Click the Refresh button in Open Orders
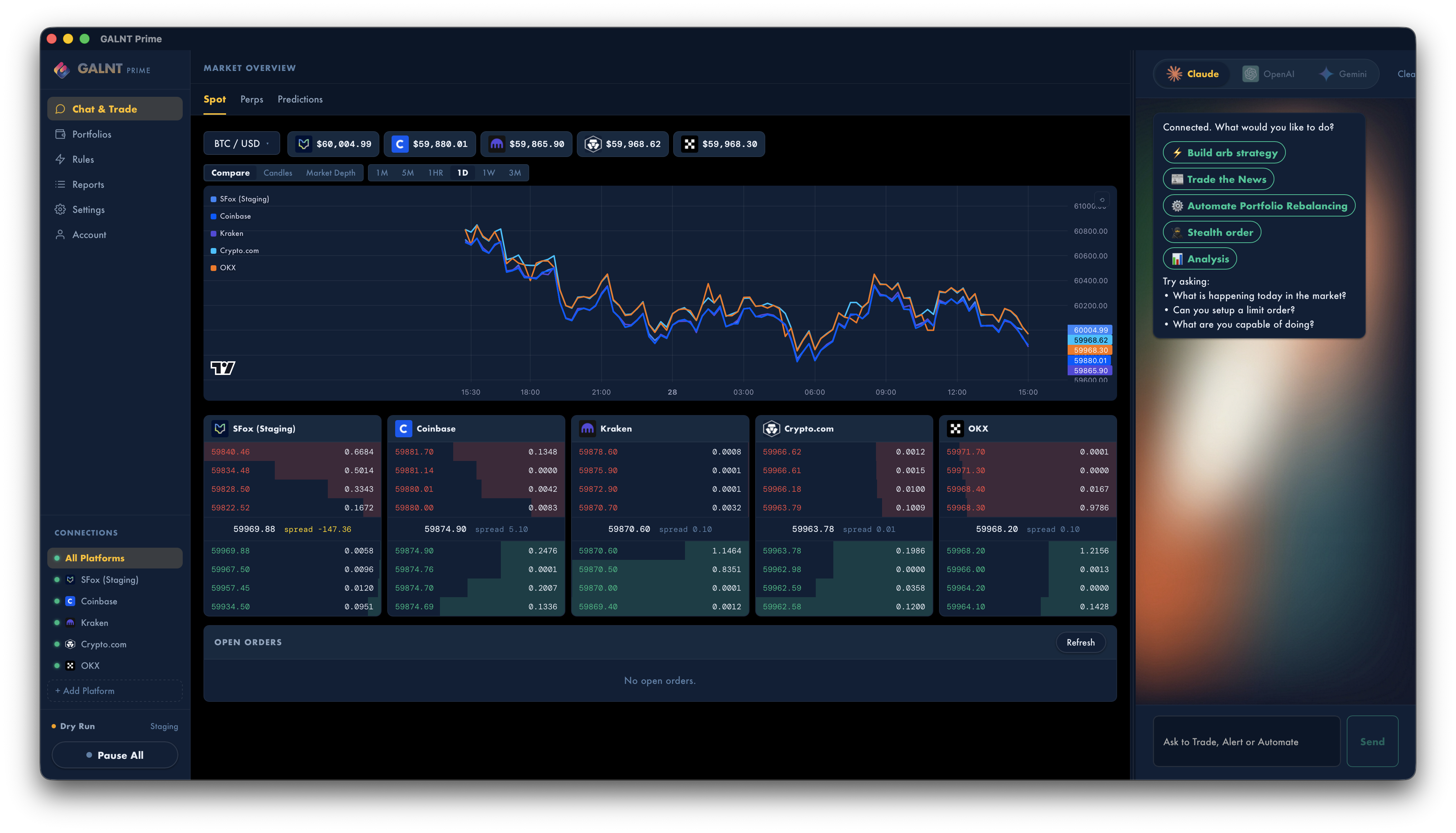 [1080, 642]
